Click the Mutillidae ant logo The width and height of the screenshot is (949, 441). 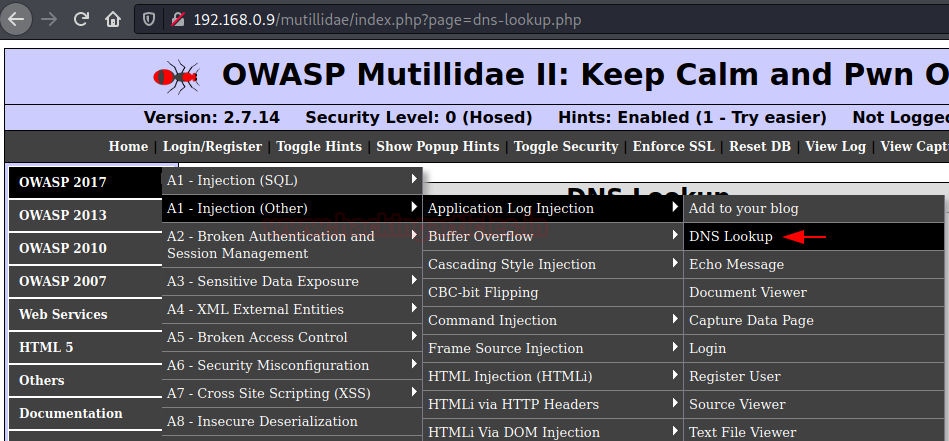tap(176, 76)
